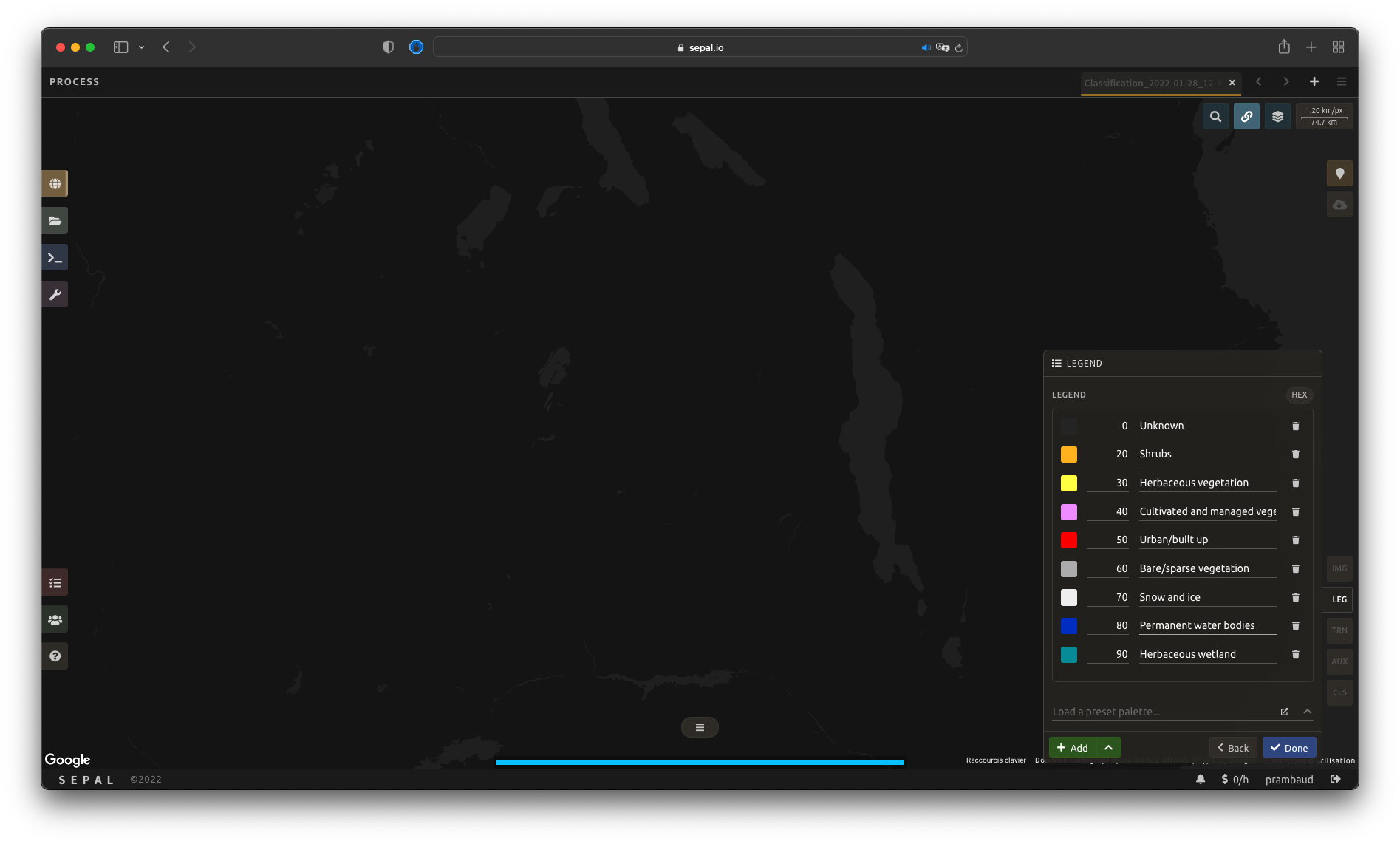Expand the Add button options arrow
The width and height of the screenshot is (1400, 844).
(x=1108, y=748)
